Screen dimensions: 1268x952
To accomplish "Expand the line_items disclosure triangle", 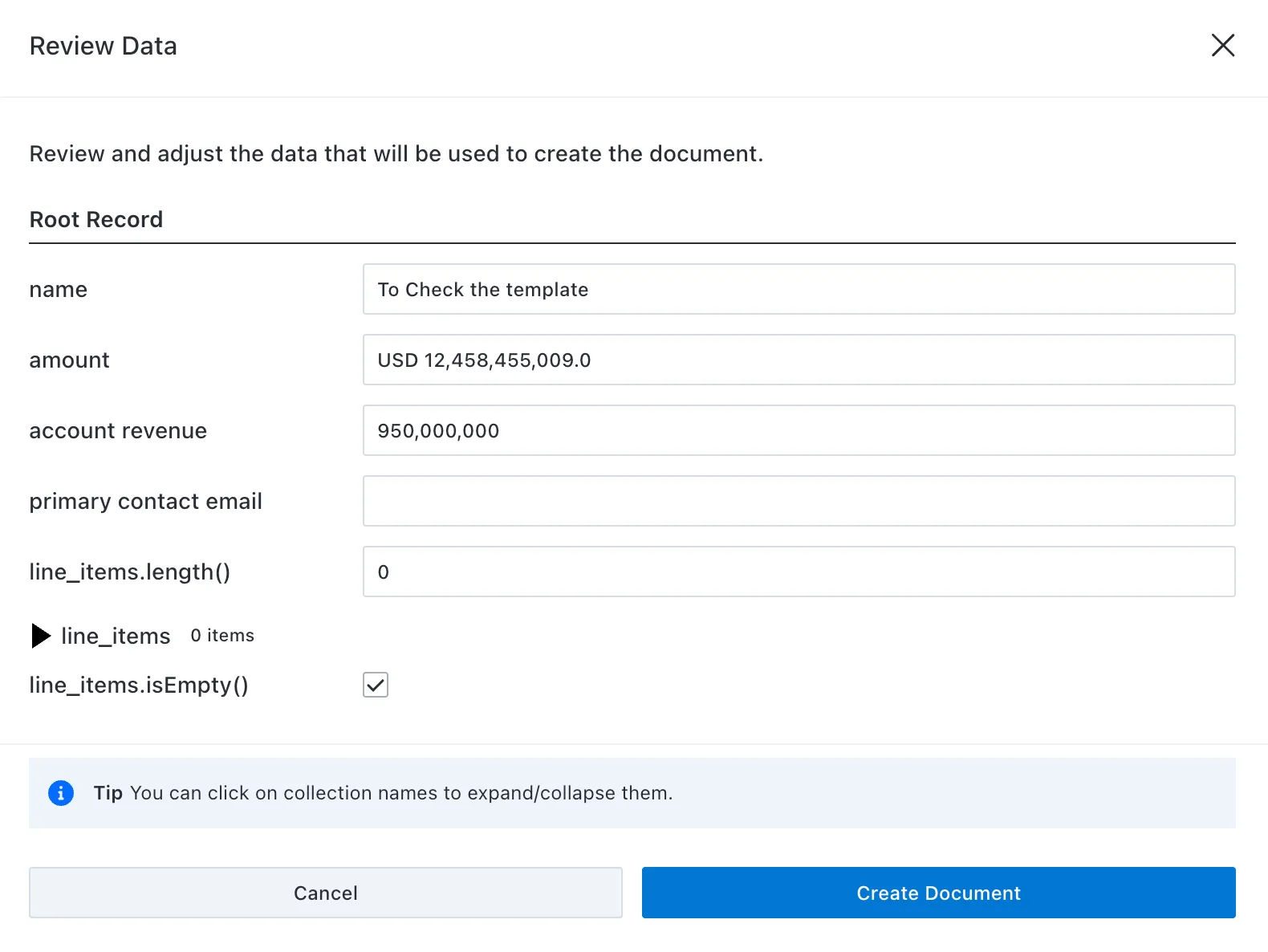I will [41, 636].
